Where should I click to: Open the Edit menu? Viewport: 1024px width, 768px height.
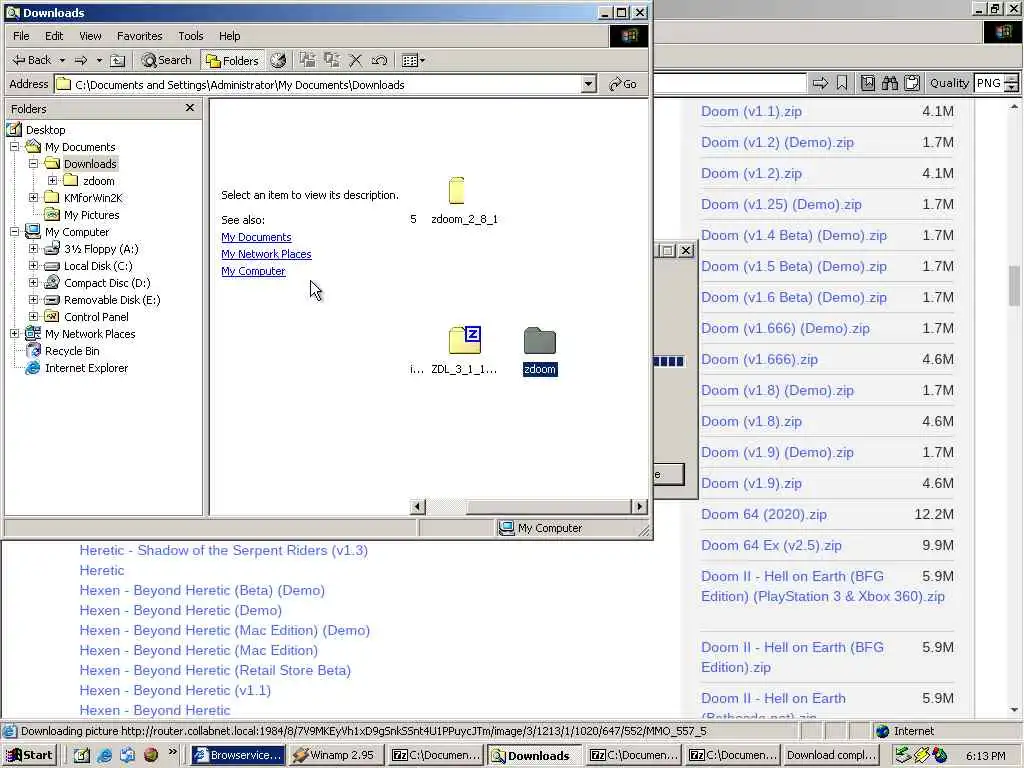click(x=54, y=36)
